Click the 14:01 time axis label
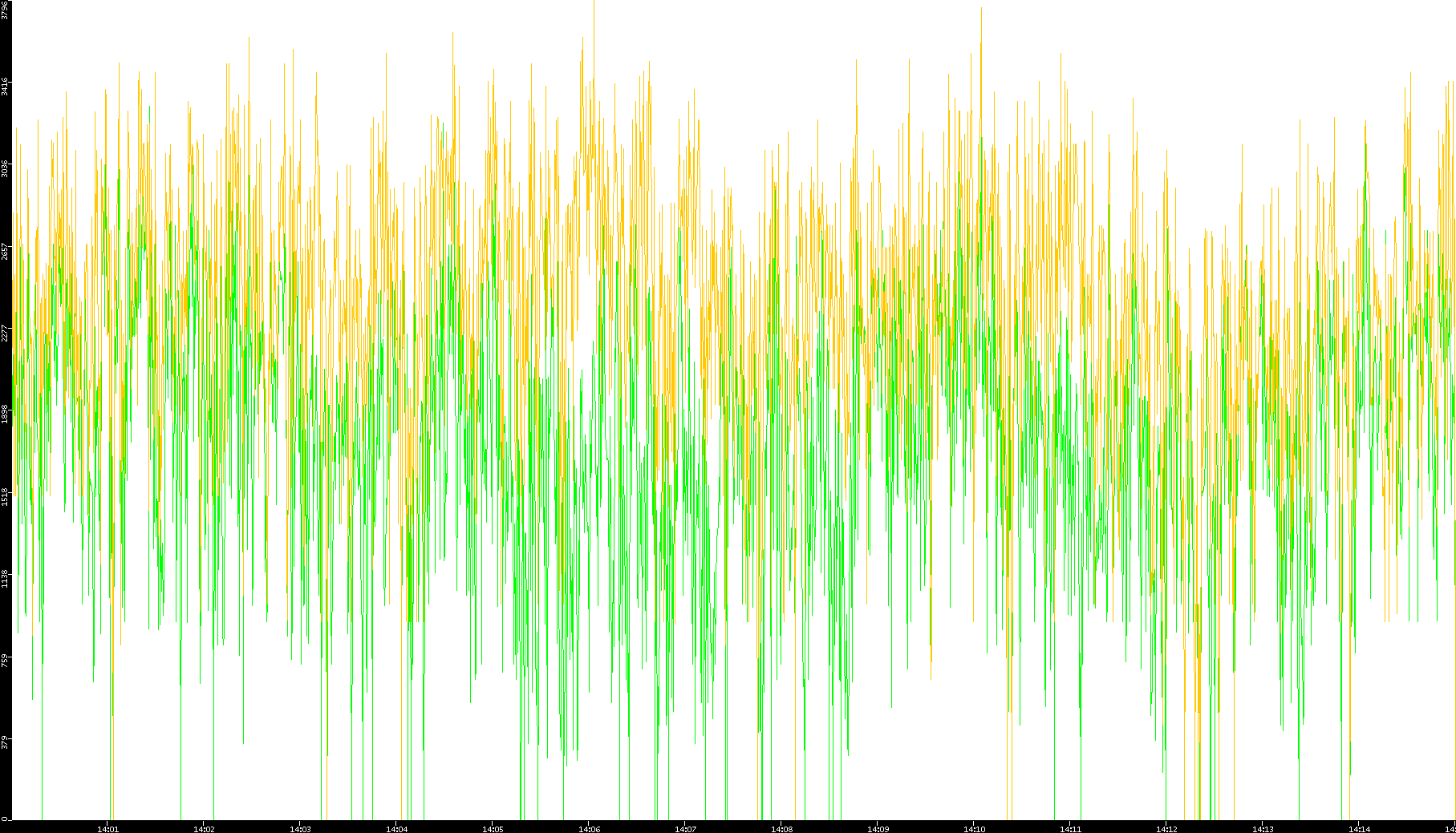This screenshot has width=1456, height=833. [107, 828]
